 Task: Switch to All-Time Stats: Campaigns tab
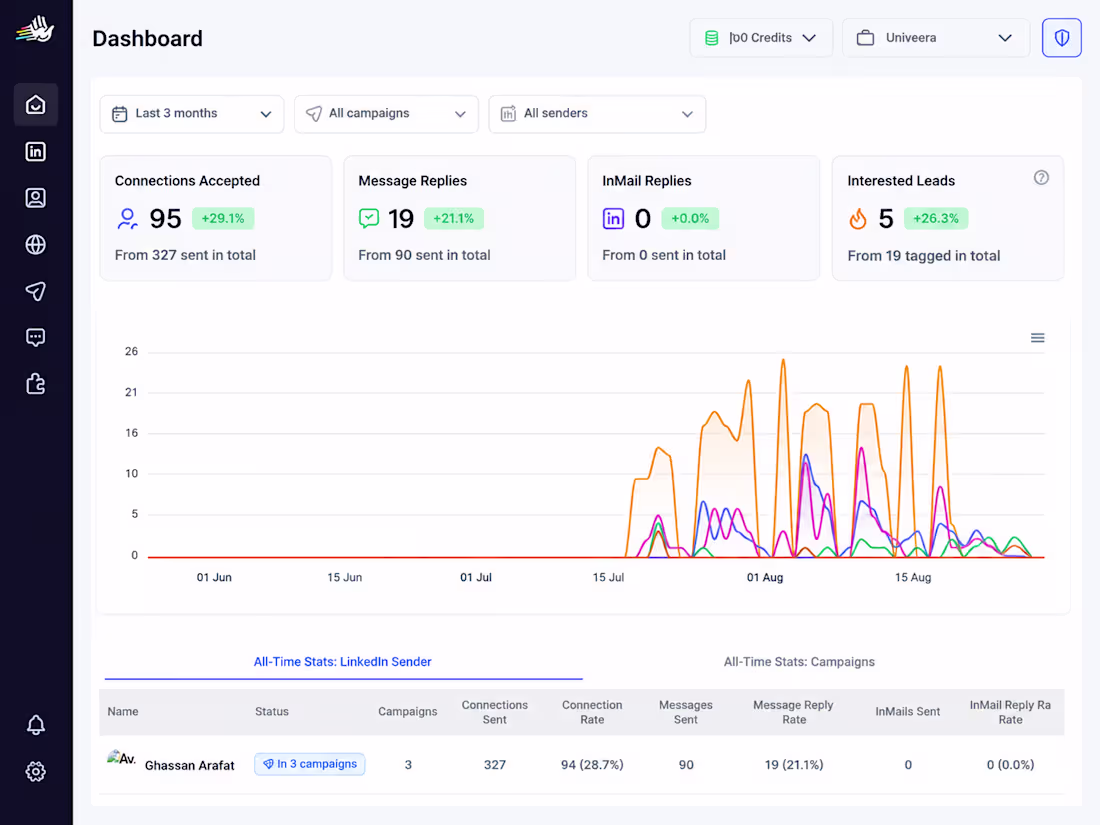pyautogui.click(x=799, y=662)
